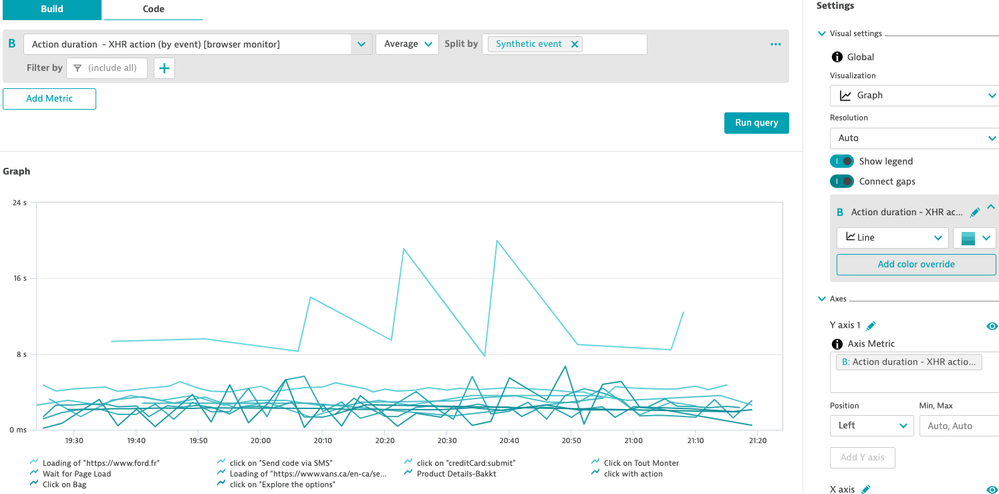Click the edit pencil beside Y axis 1
Screen dimensions: 999x494
(871, 325)
